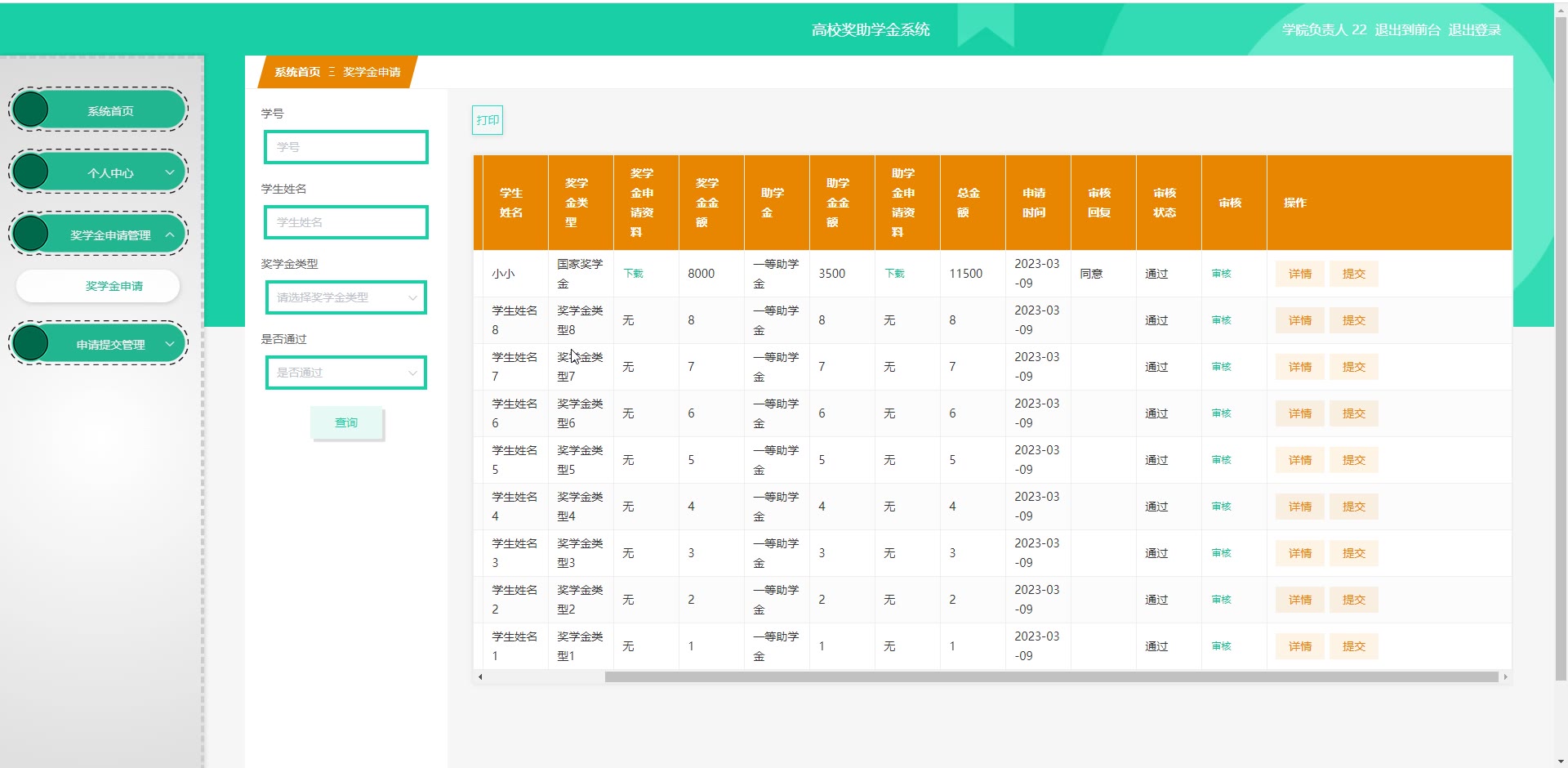
Task: Open the 个人中心 sidebar menu
Action: click(98, 172)
